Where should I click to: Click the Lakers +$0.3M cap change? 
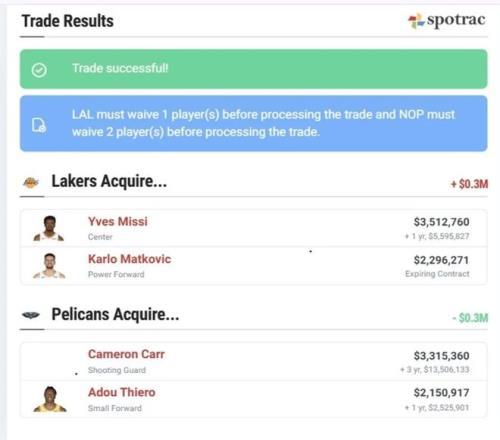click(x=469, y=184)
